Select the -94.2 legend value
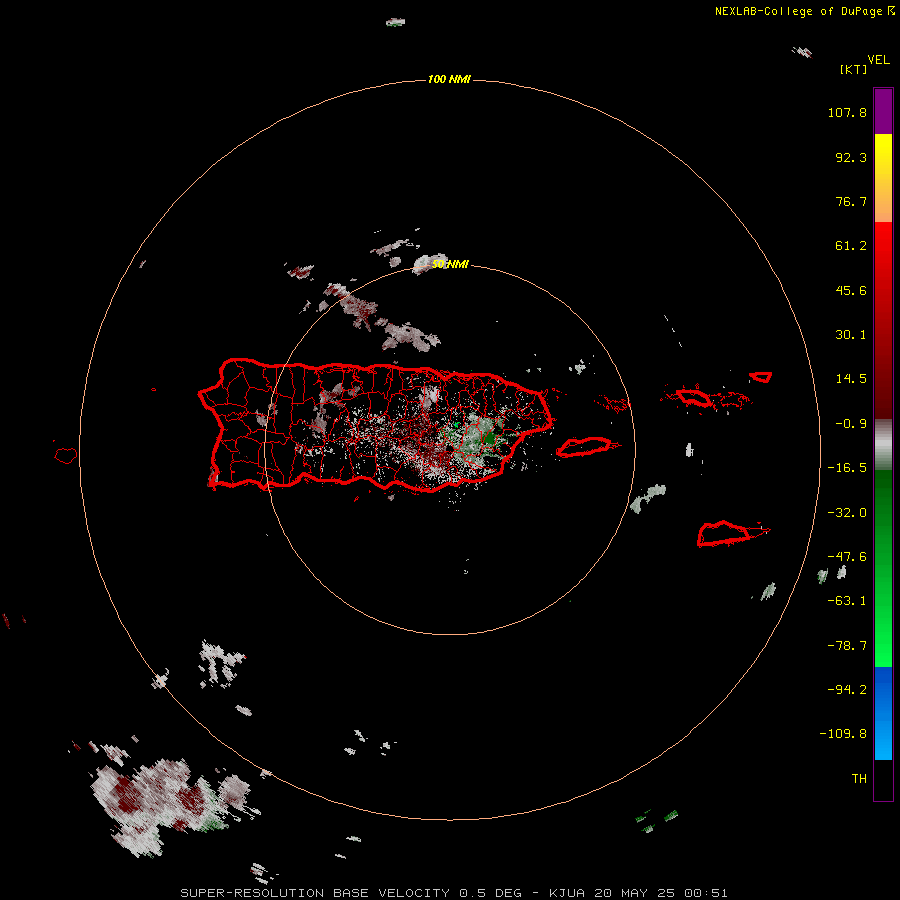 tap(847, 690)
